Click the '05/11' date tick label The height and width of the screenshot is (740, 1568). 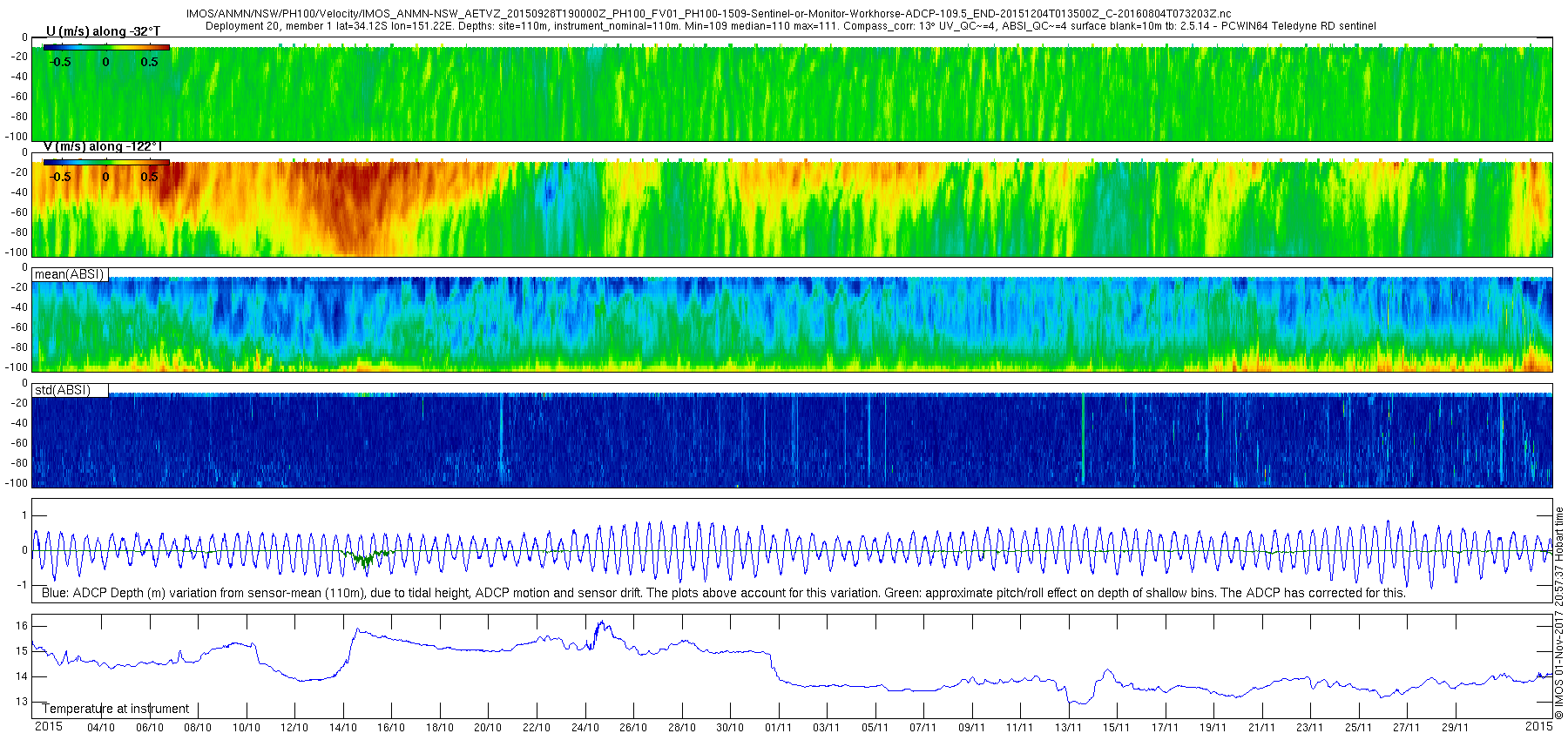875,728
